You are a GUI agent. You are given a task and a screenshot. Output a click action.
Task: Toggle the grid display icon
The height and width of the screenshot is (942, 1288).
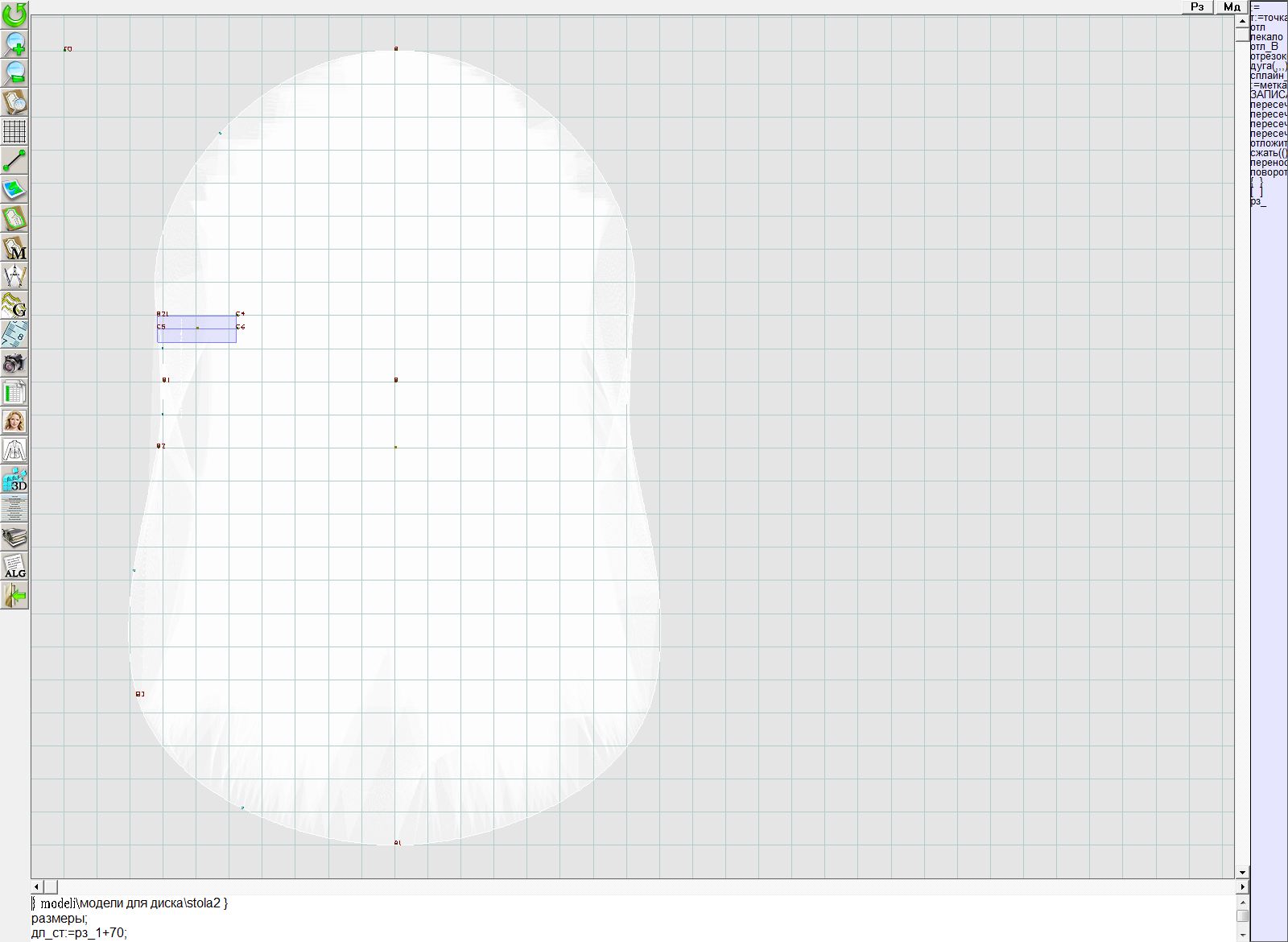click(14, 130)
